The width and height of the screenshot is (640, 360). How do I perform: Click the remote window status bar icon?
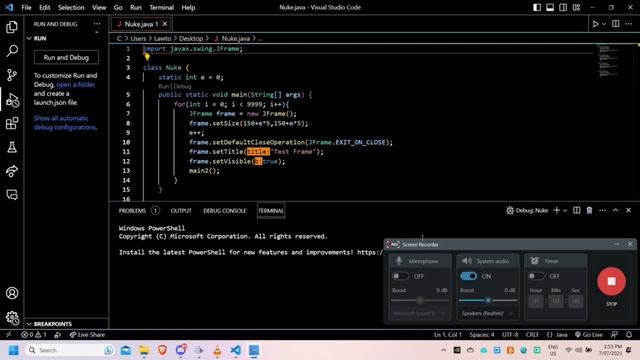[8, 335]
